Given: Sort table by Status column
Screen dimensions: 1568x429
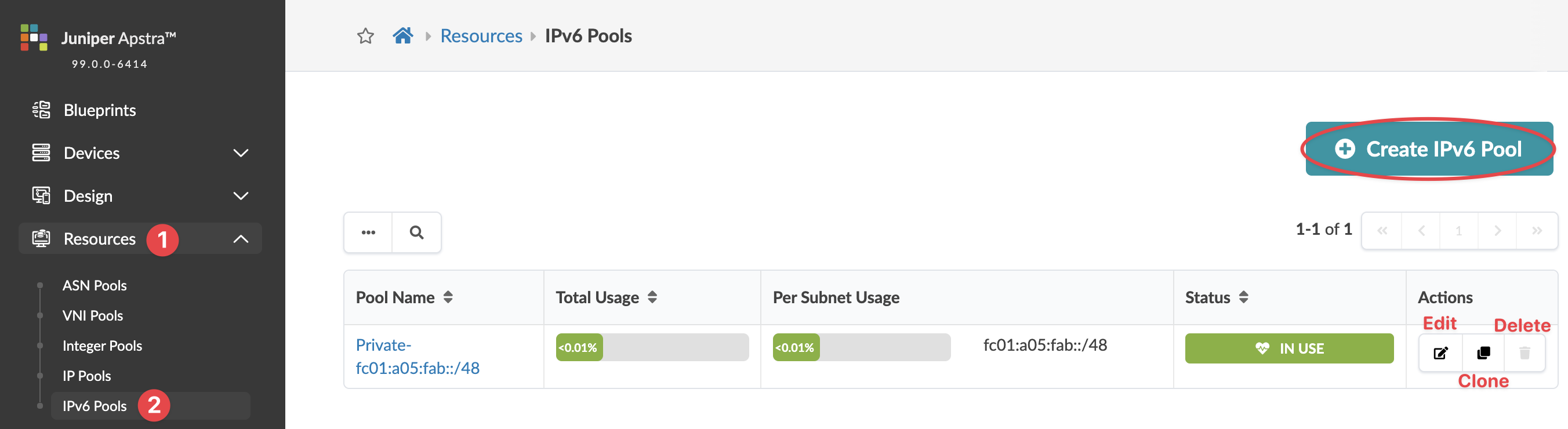Looking at the screenshot, I should (x=1244, y=297).
